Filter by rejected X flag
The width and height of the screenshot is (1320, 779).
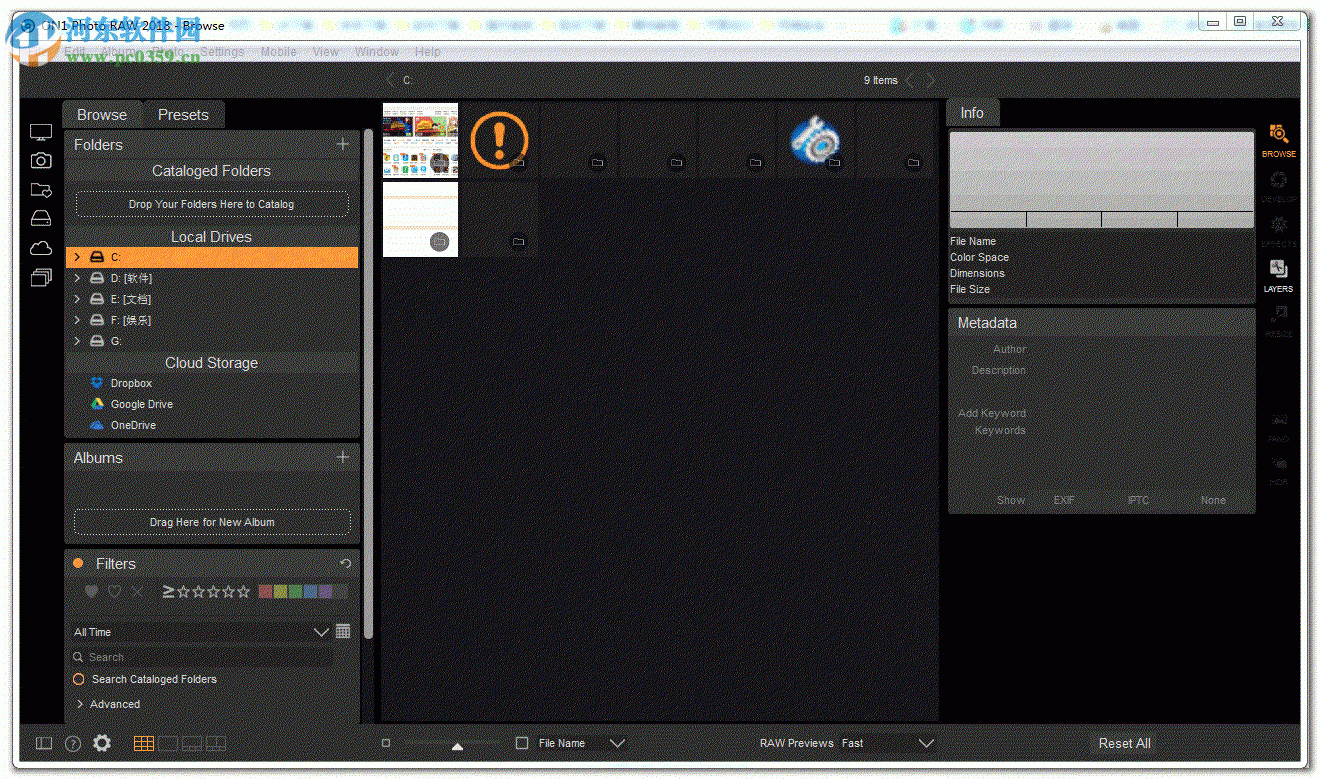click(x=137, y=591)
